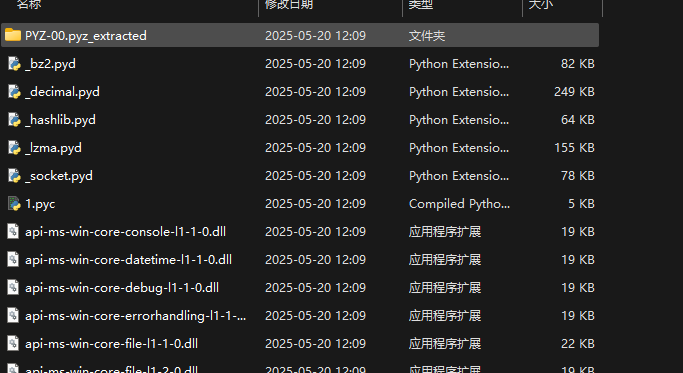Click the api-ms-win-core-datetime DLL icon
Viewport: 683px width, 373px height.
tap(13, 260)
